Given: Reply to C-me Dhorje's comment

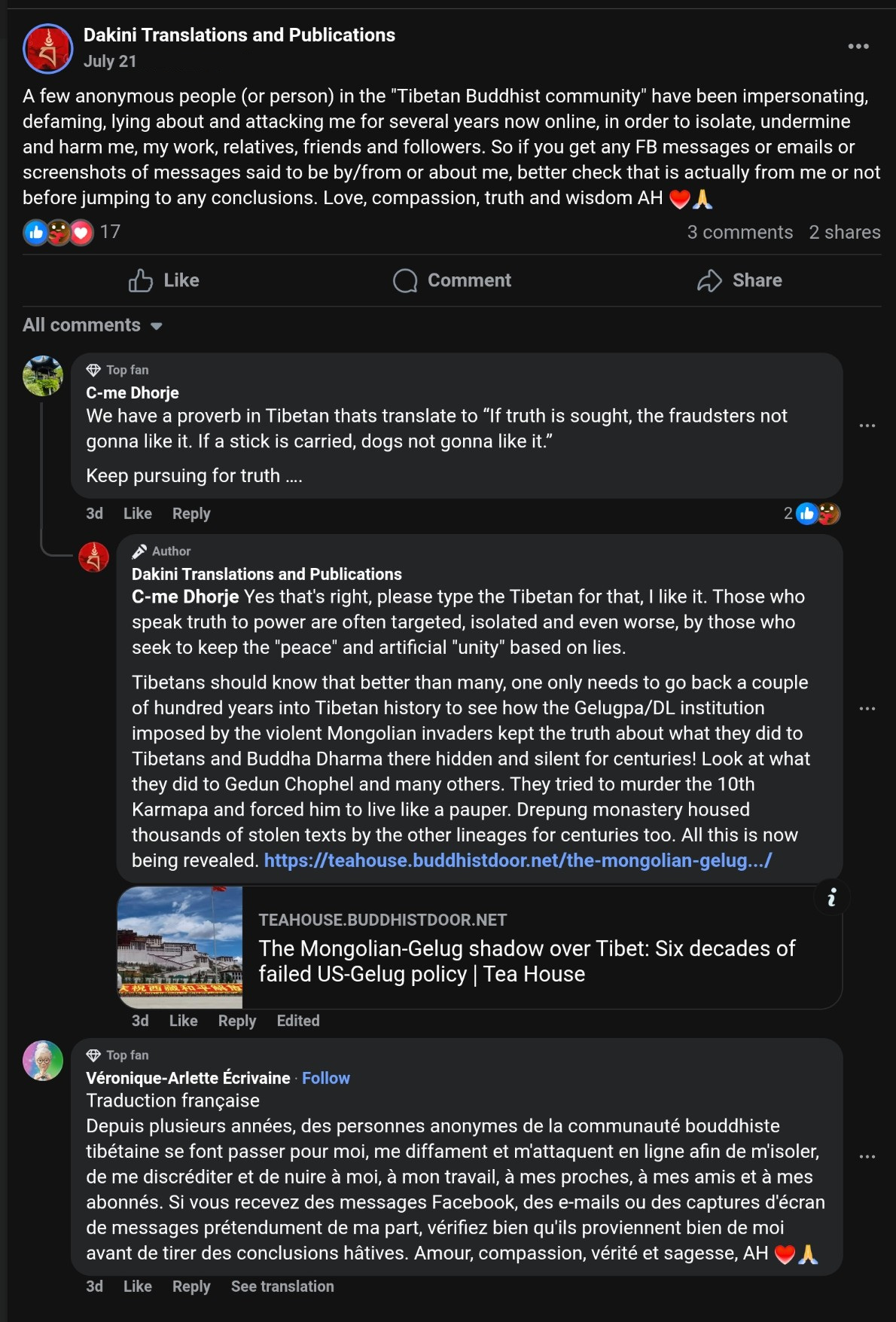Looking at the screenshot, I should (191, 514).
